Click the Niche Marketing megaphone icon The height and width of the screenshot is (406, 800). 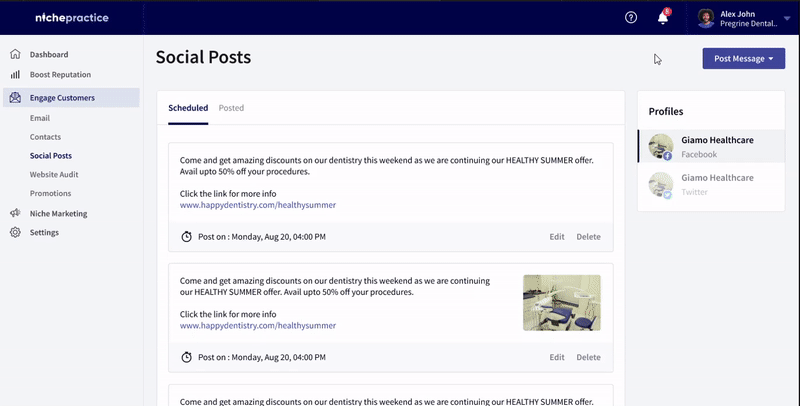[15, 213]
